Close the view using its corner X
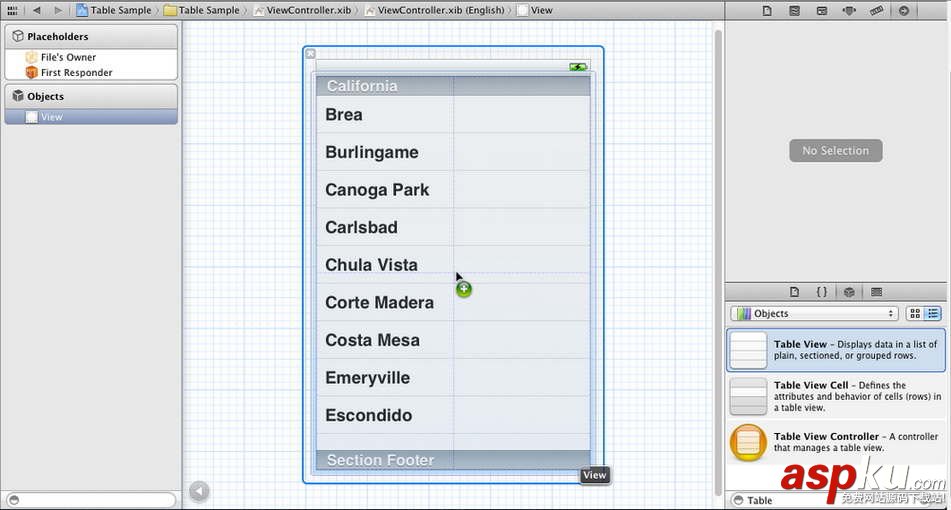The image size is (951, 510). [x=311, y=53]
